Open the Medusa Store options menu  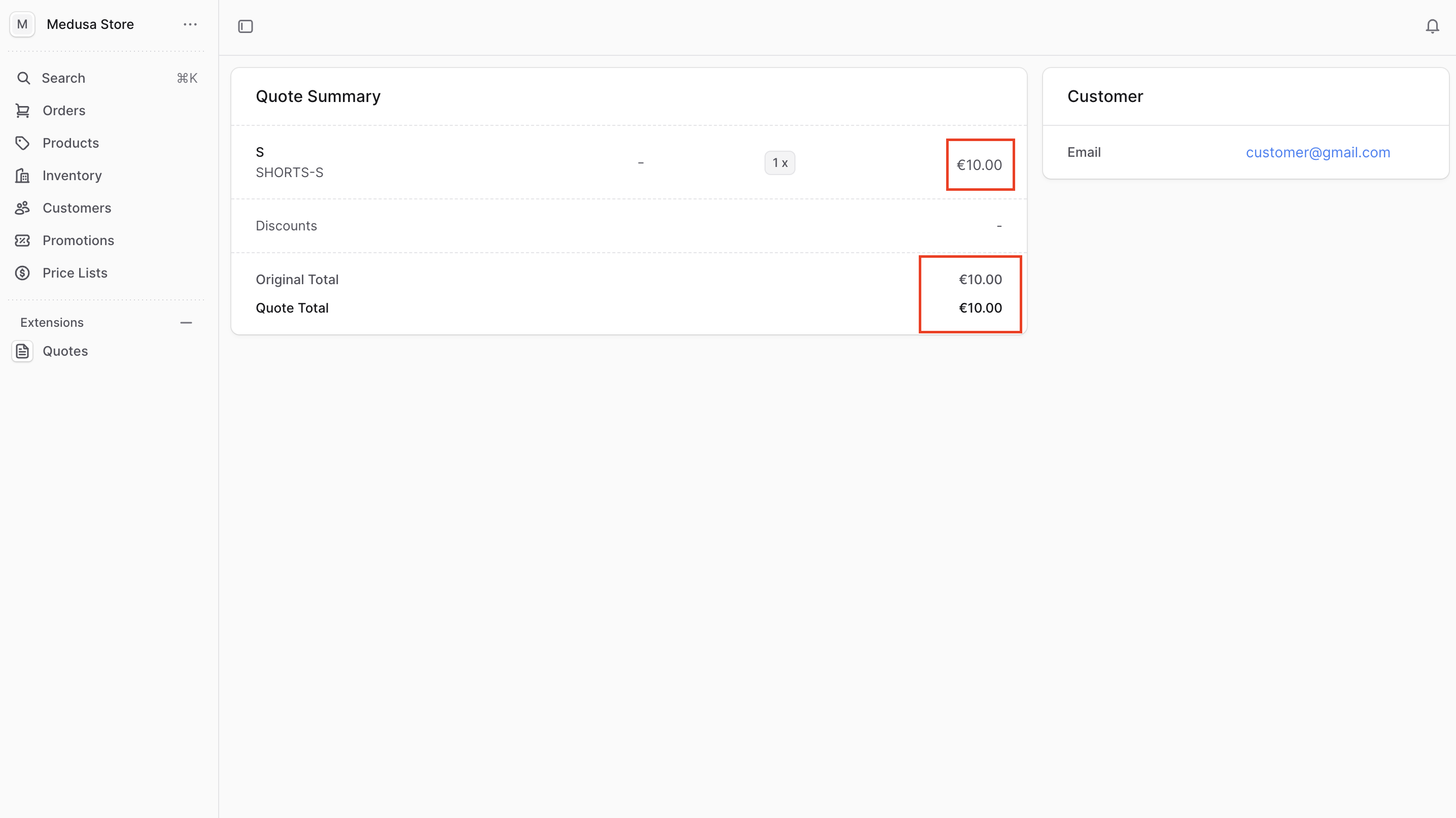click(190, 24)
